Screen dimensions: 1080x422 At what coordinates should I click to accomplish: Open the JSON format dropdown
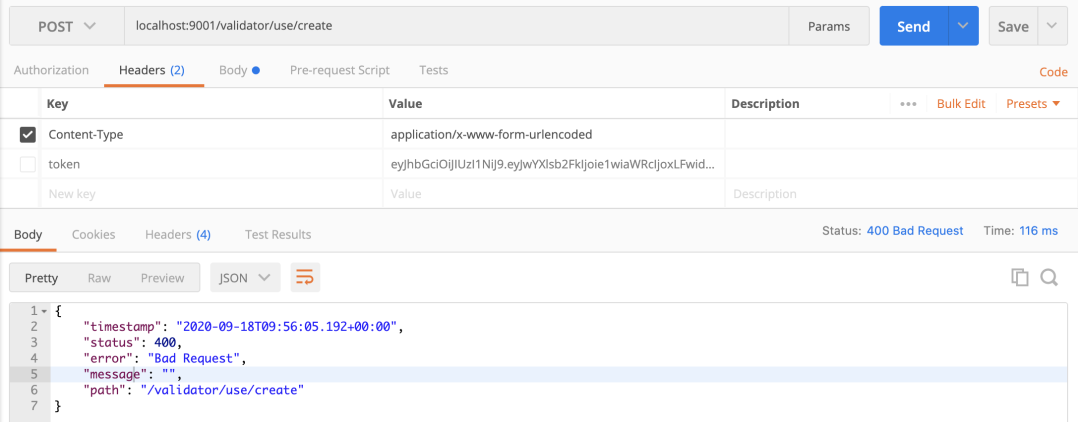tap(244, 278)
